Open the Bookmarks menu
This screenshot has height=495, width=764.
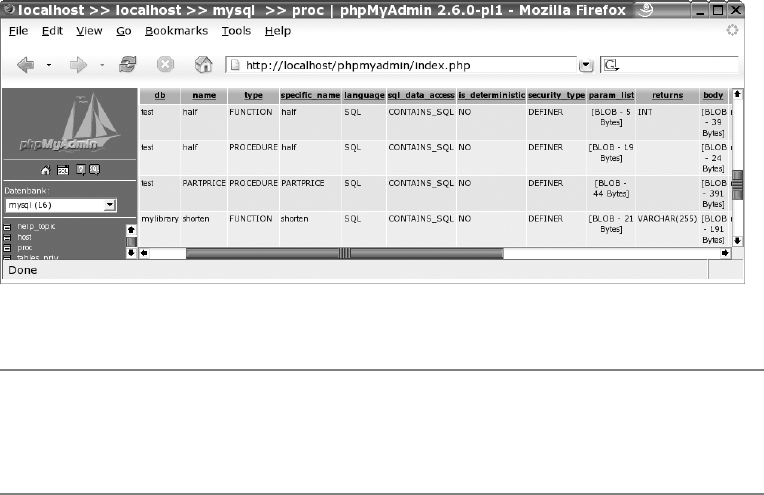pos(176,31)
